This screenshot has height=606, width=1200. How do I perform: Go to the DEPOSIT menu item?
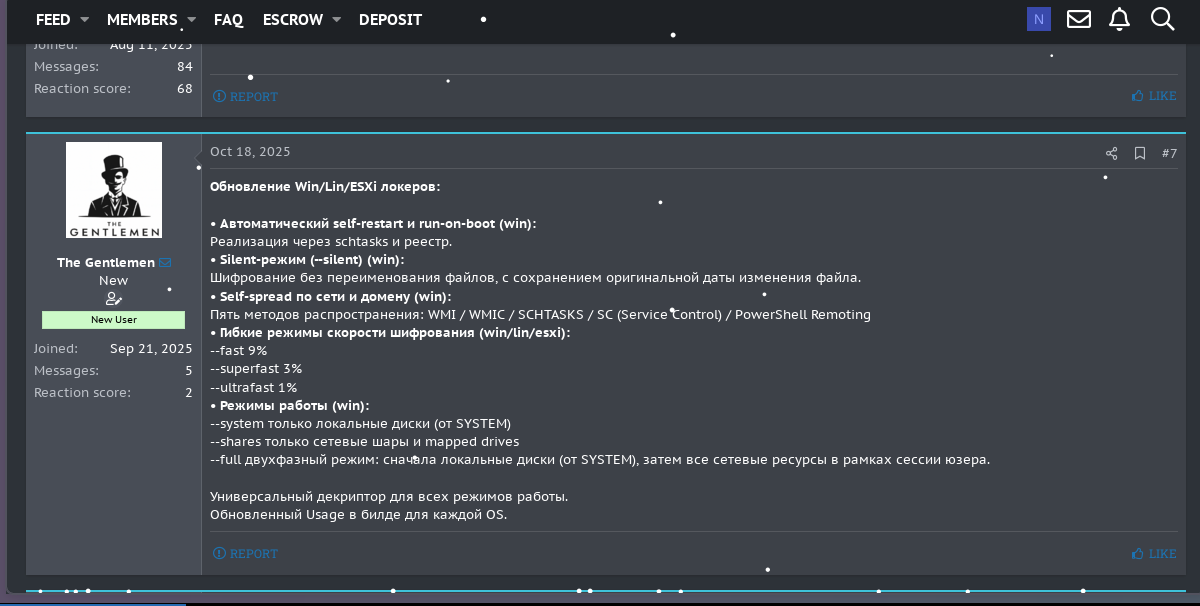[x=390, y=20]
